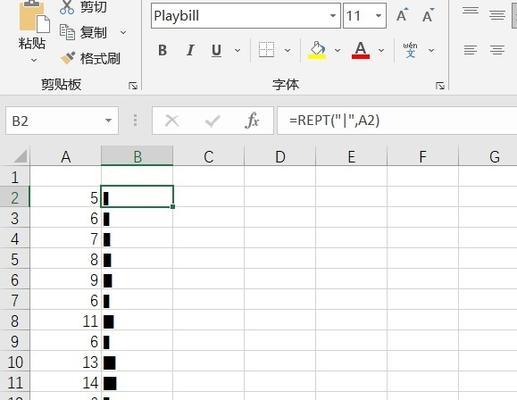The image size is (517, 400).
Task: Toggle Bold formatting
Action: coord(162,50)
